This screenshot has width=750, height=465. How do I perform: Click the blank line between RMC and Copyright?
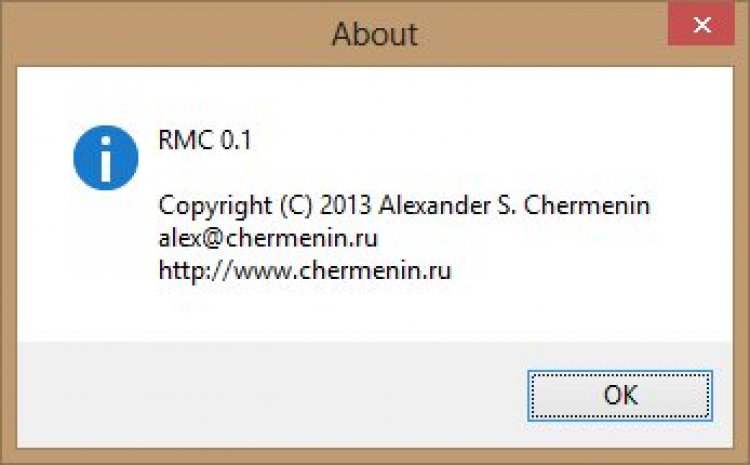[x=300, y=174]
